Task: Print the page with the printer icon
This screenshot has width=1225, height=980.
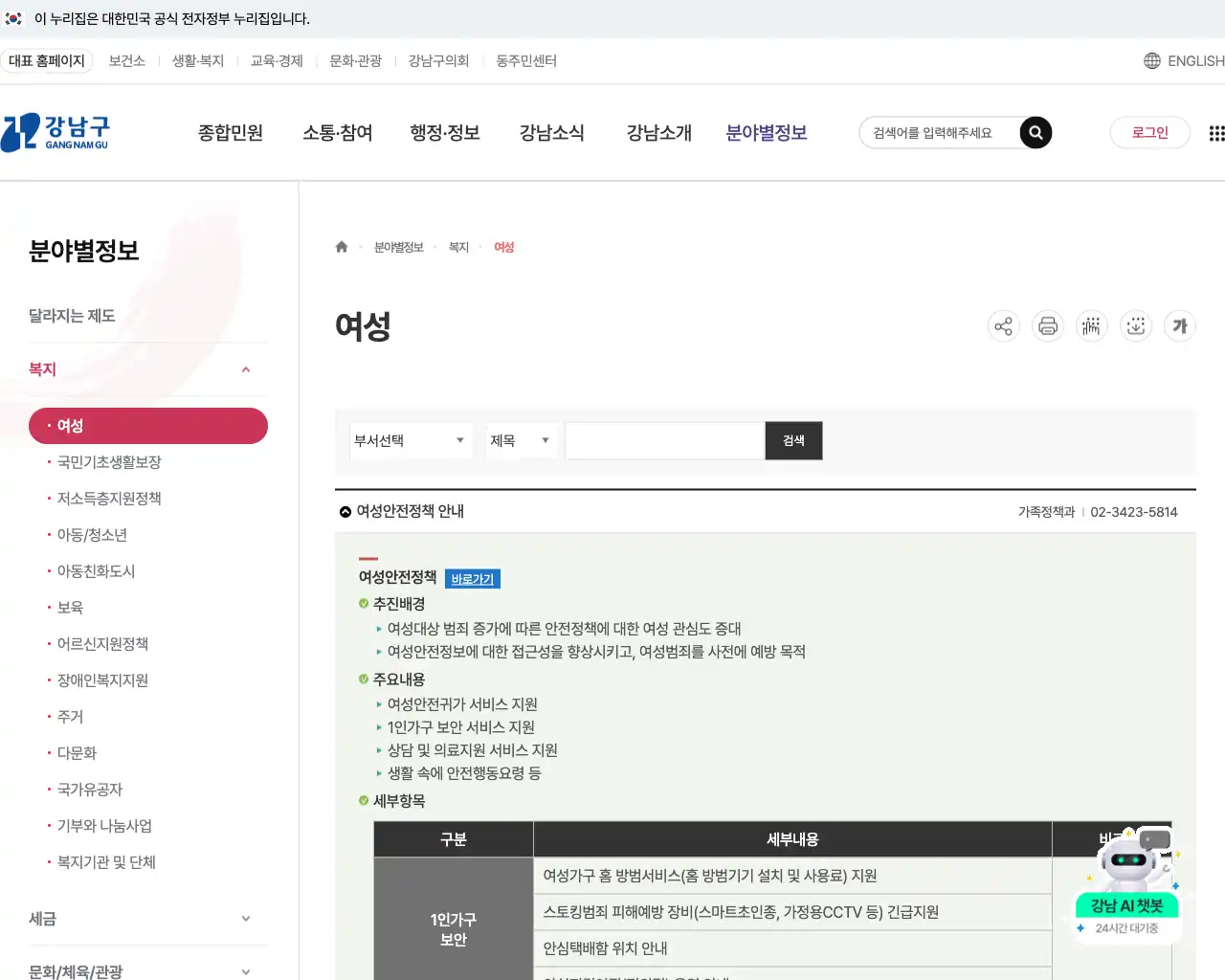Action: pyautogui.click(x=1048, y=326)
